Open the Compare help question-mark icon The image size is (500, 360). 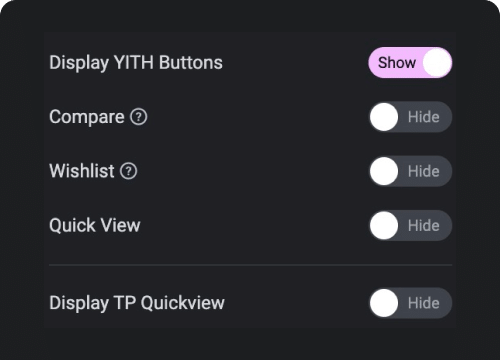coord(138,117)
